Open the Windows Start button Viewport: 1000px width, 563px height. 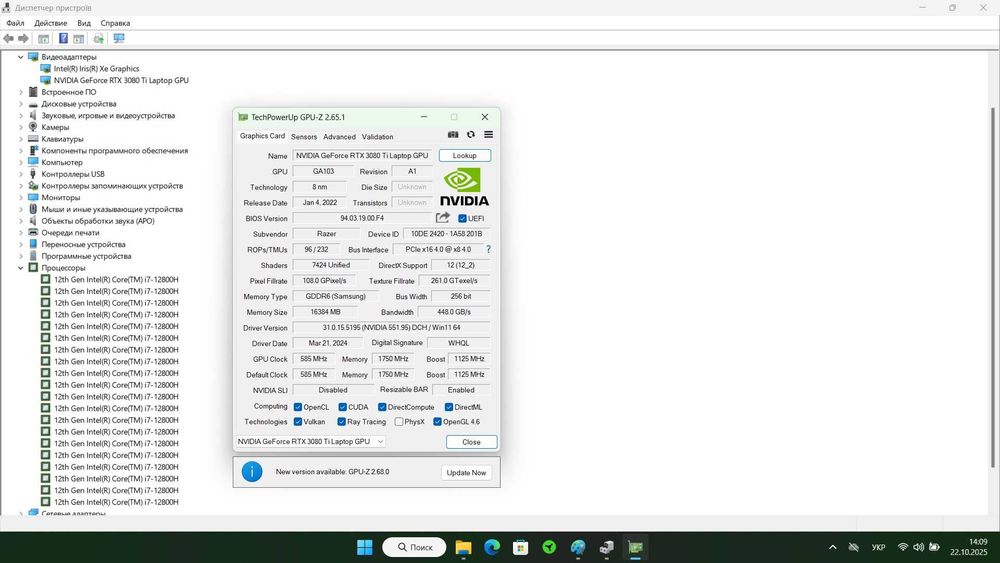pyautogui.click(x=365, y=547)
